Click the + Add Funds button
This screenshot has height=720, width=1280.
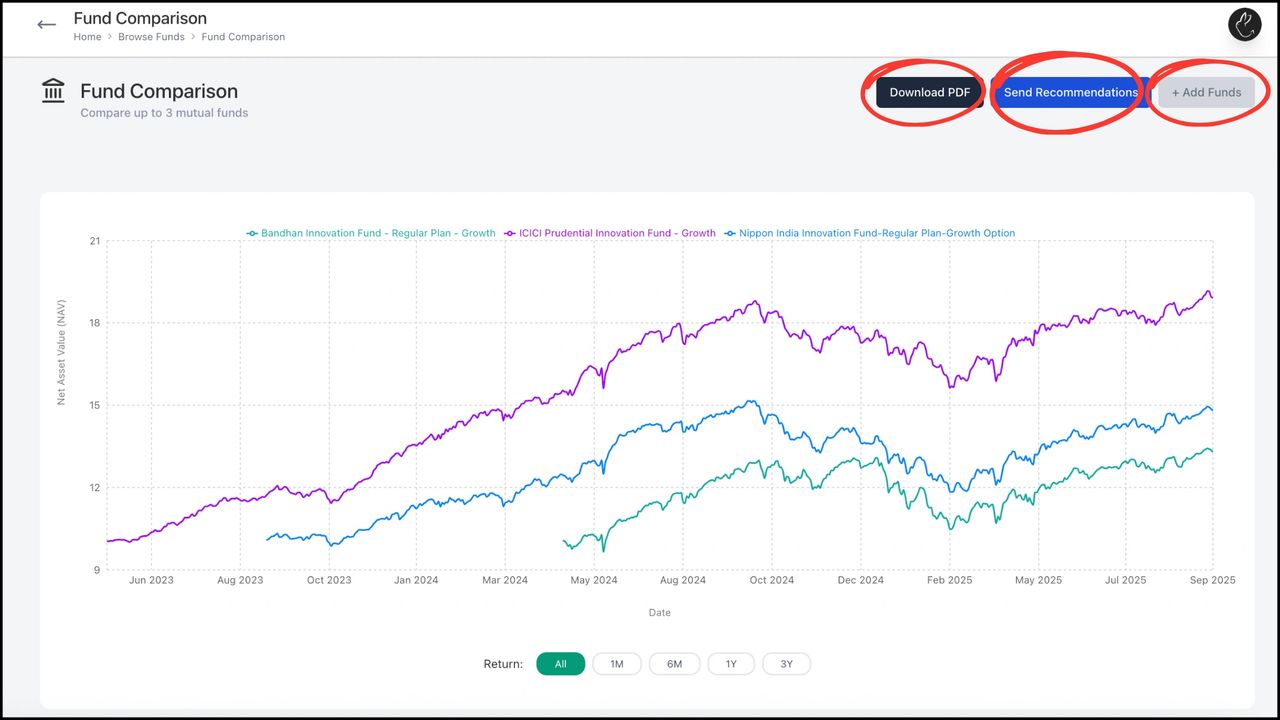click(x=1207, y=92)
